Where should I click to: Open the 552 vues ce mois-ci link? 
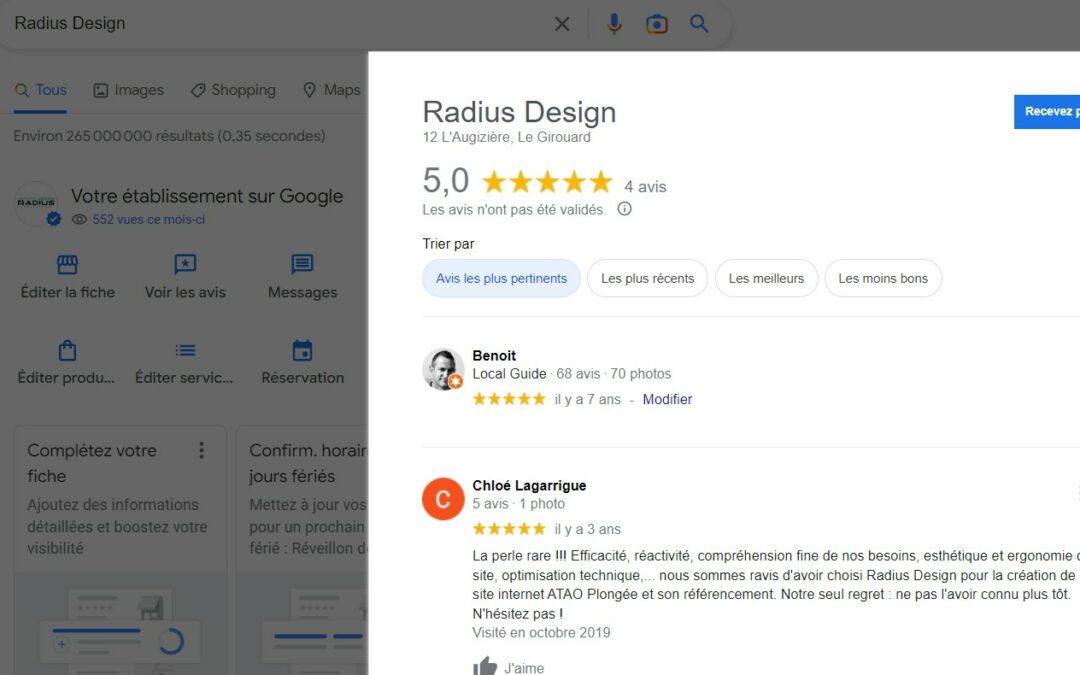click(149, 220)
